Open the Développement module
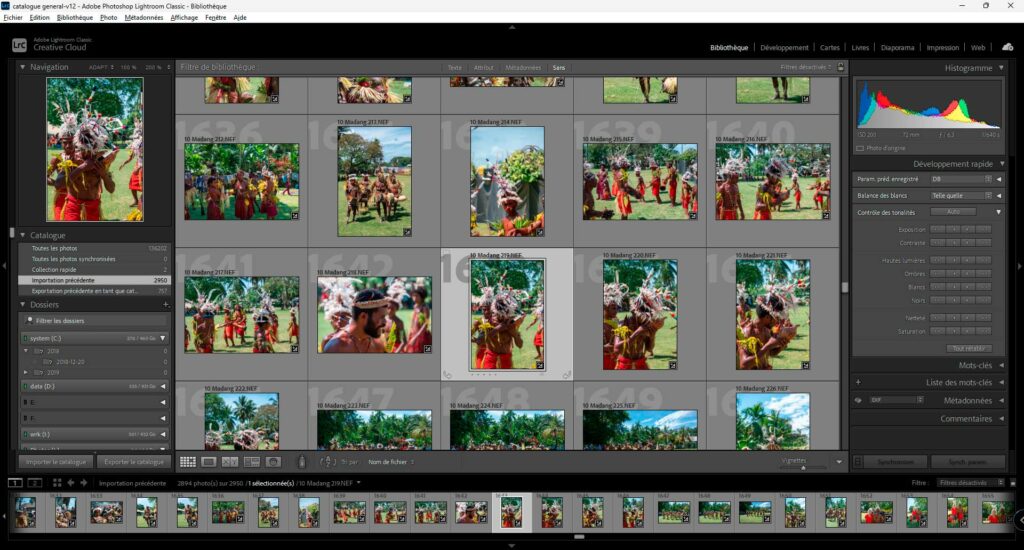 [x=784, y=47]
